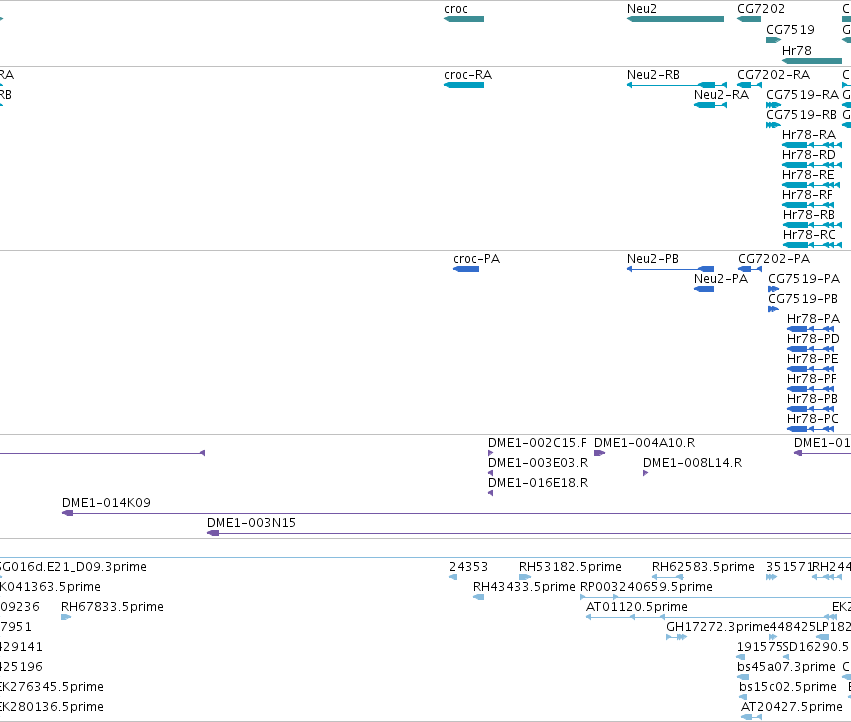Open the RH43433.5prime EST label
The image size is (851, 722).
524,587
